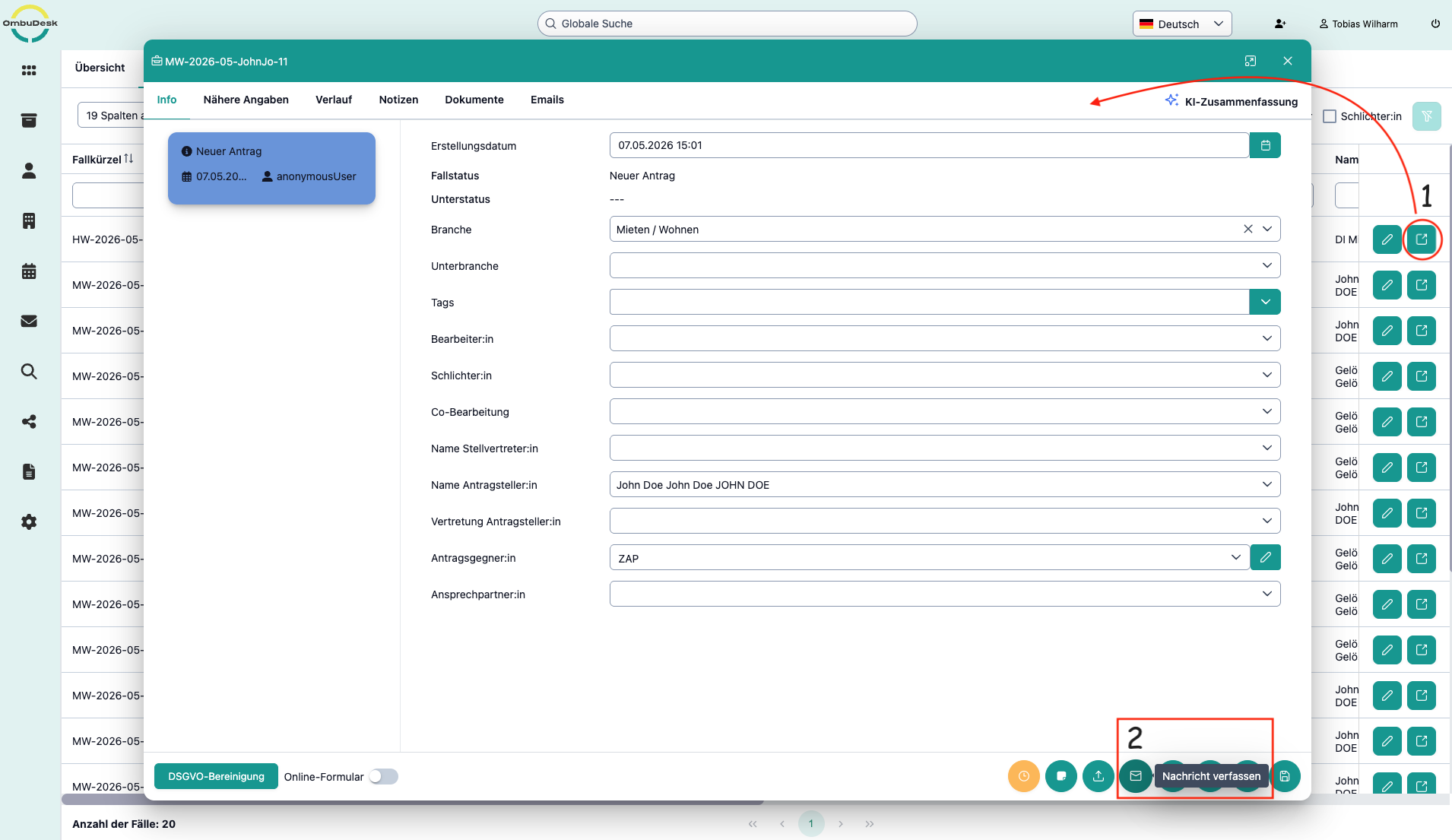Open the case dialog in new window
The height and width of the screenshot is (840, 1452).
tap(1251, 61)
